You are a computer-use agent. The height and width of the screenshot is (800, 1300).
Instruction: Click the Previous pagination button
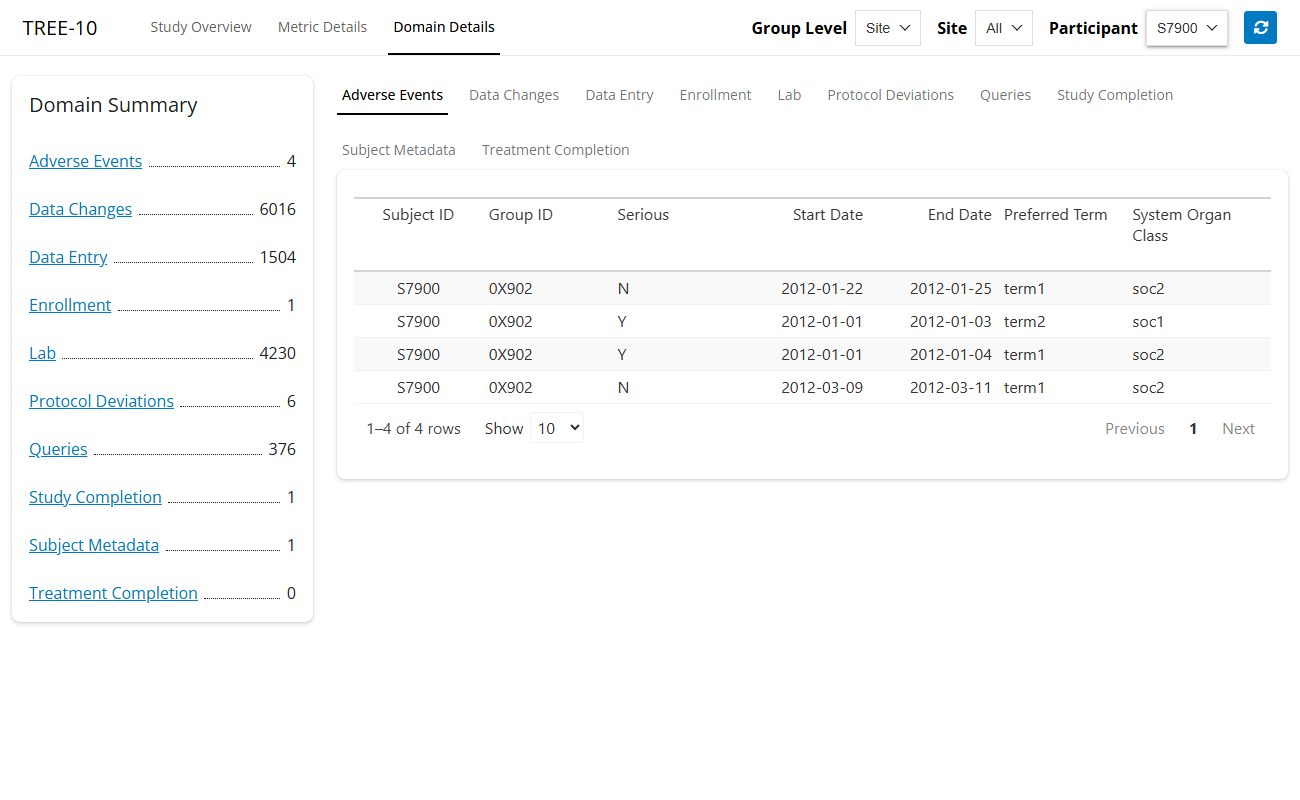point(1134,428)
